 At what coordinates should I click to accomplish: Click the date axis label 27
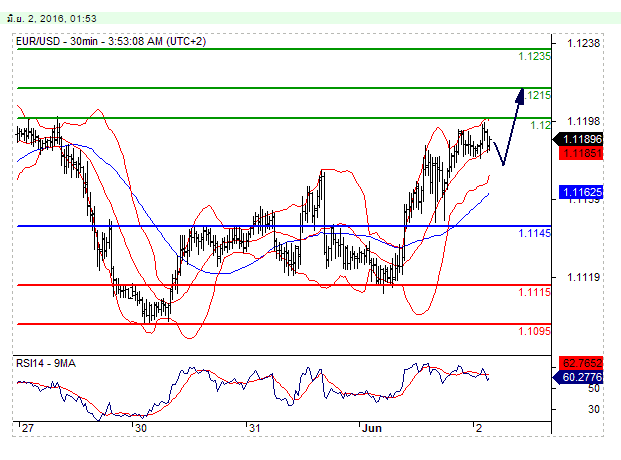click(x=28, y=428)
